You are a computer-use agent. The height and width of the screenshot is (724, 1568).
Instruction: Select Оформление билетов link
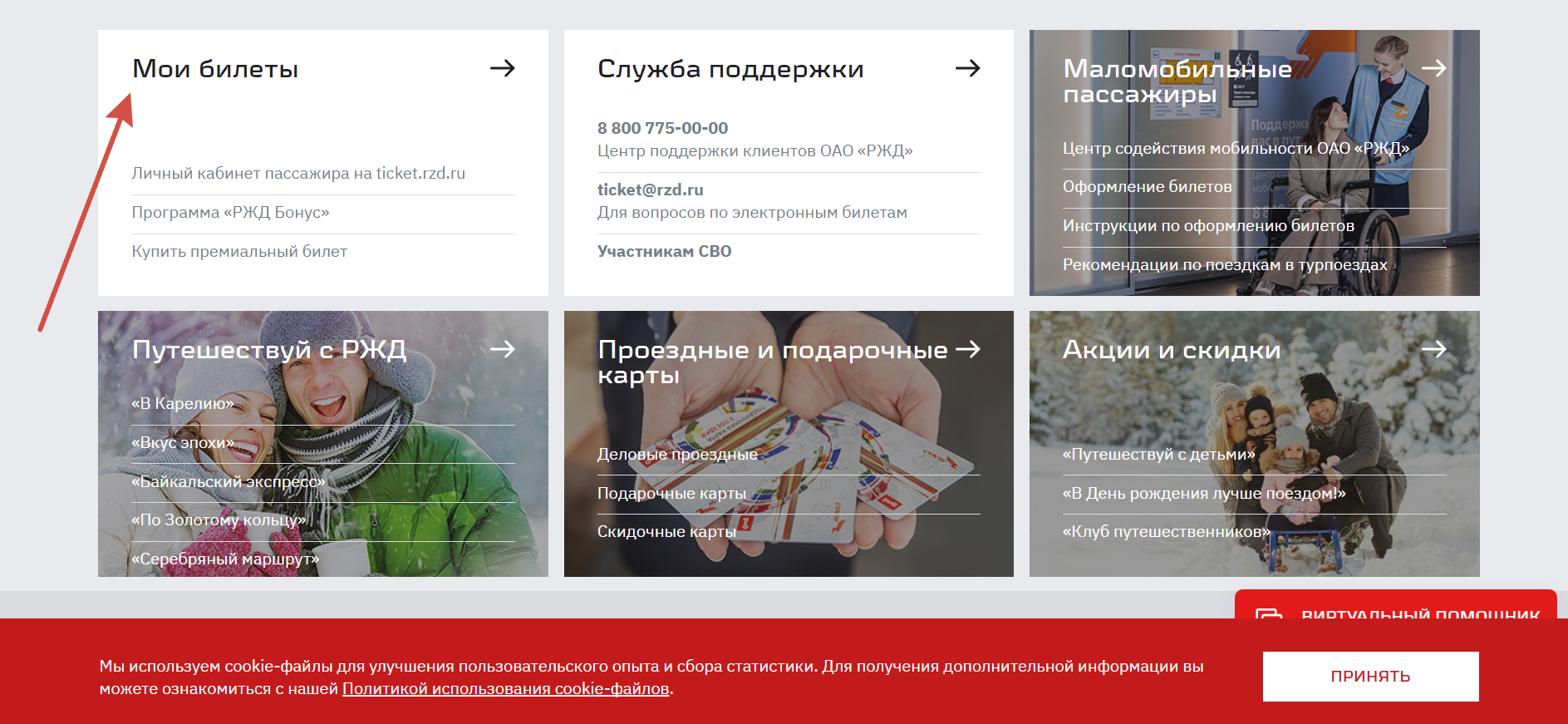tap(1147, 186)
